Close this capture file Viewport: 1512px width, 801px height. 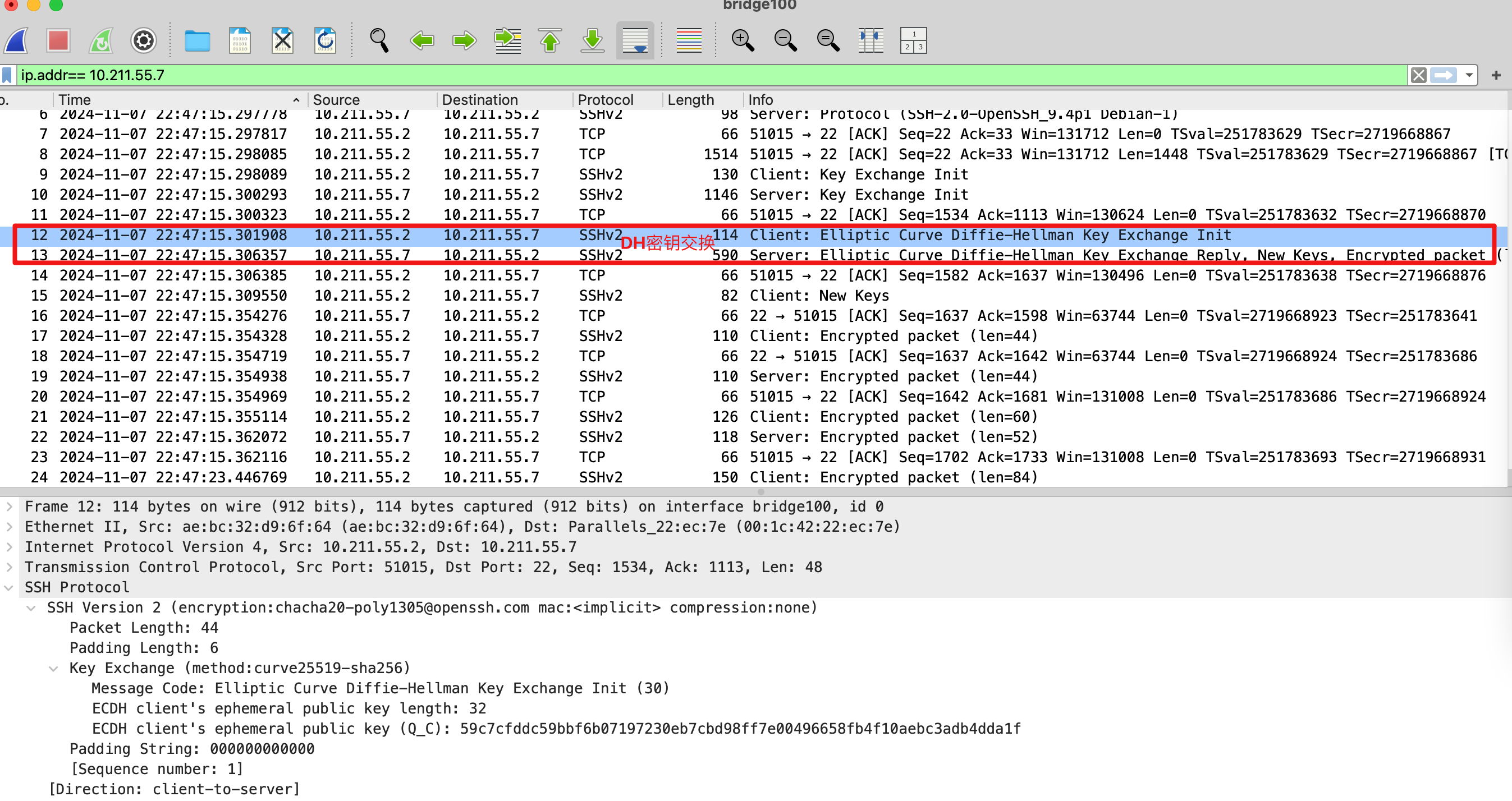pyautogui.click(x=282, y=40)
